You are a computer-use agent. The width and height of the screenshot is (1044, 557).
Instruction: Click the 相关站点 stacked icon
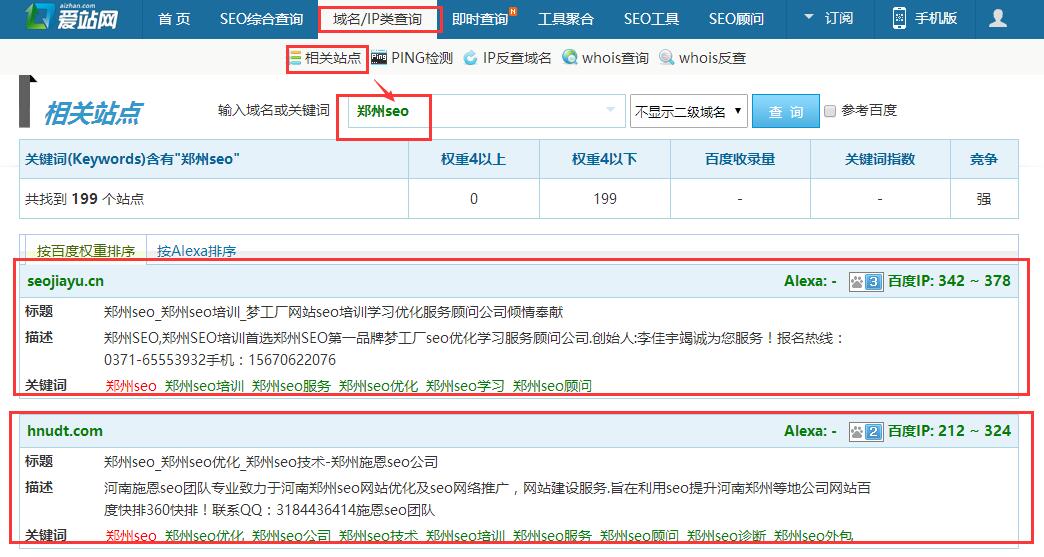click(x=295, y=58)
